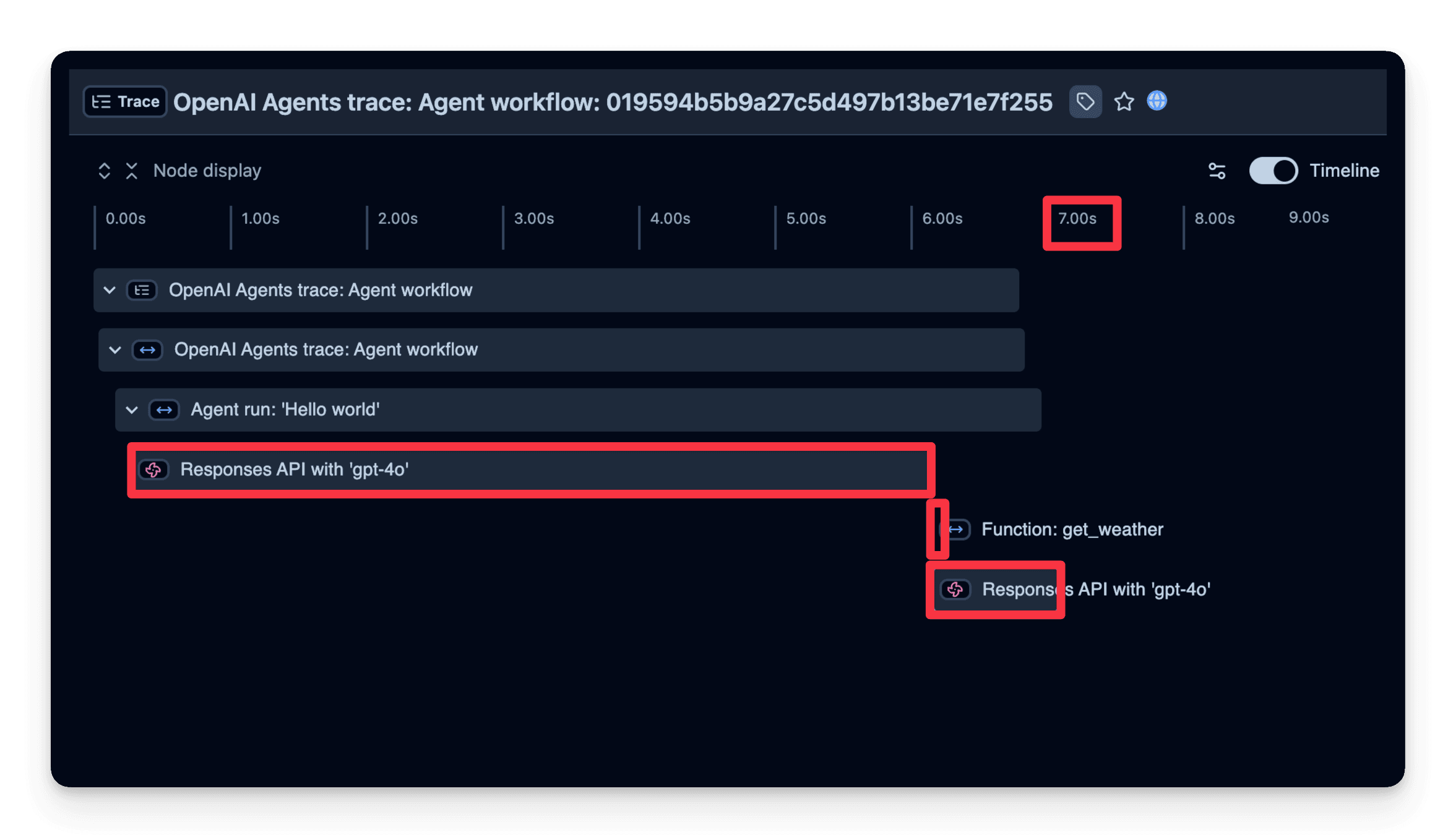Toggle the Timeline switch off

(1273, 171)
